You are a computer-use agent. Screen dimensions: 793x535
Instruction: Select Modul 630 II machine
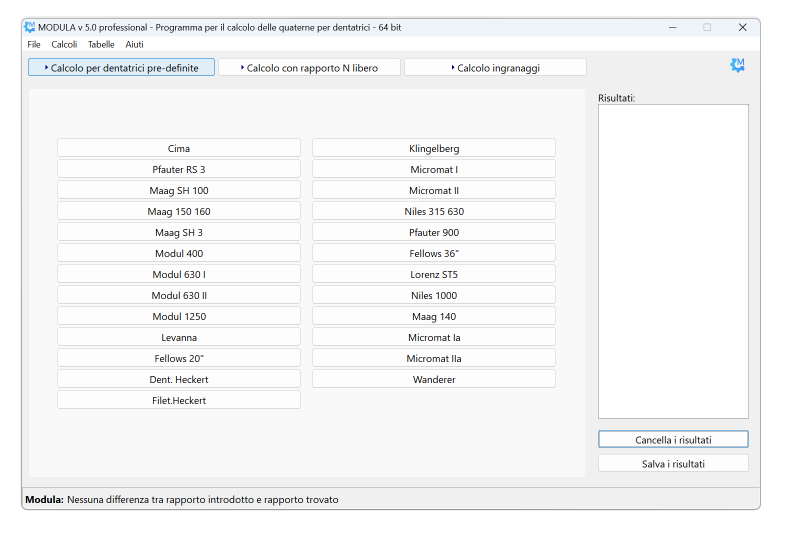pos(179,295)
